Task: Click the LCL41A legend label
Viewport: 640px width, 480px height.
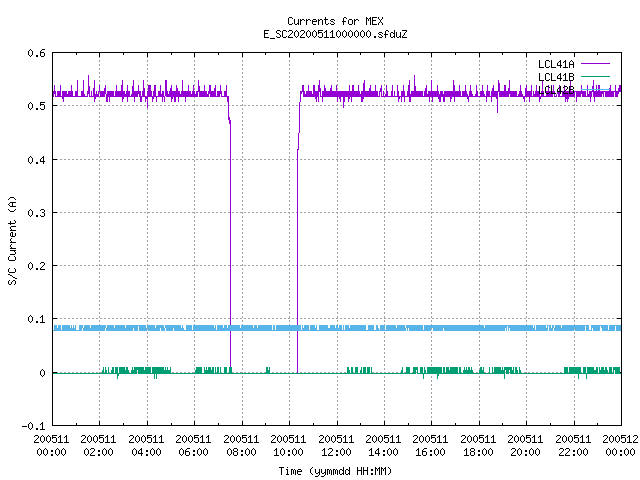Action: pos(556,64)
